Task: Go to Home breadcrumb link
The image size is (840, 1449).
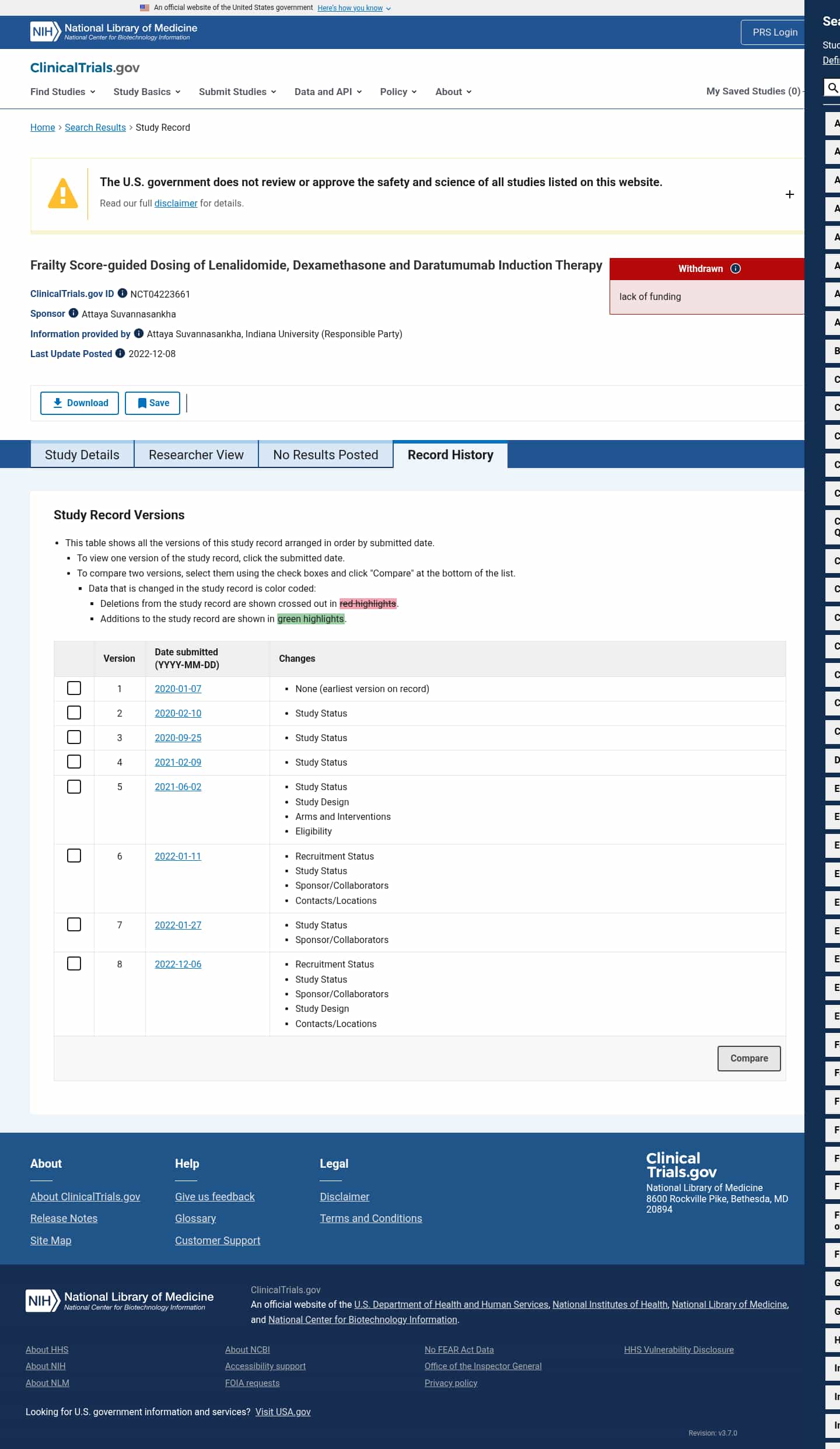Action: coord(43,127)
